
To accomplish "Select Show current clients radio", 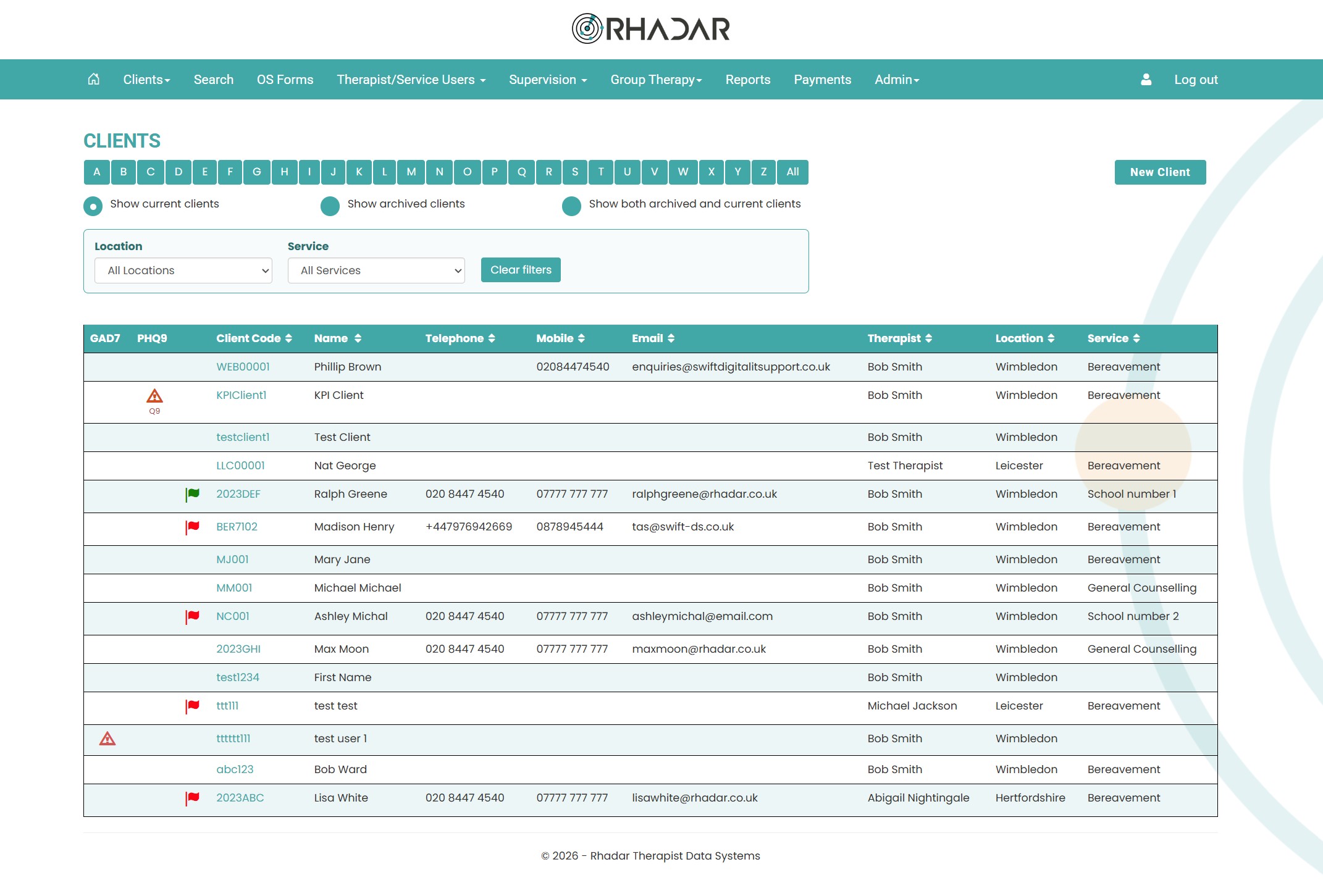I will [x=93, y=206].
